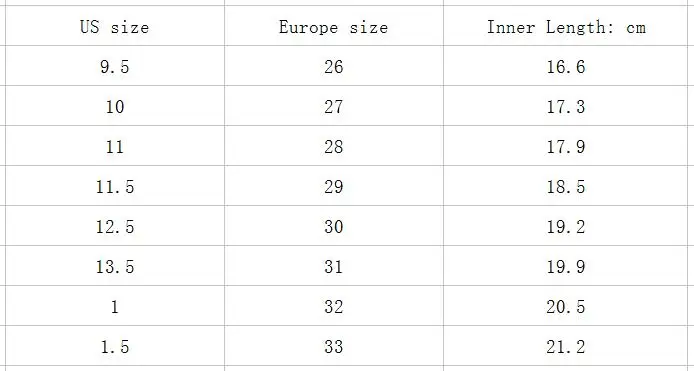Select the US size header cell
The height and width of the screenshot is (371, 694).
115,26
